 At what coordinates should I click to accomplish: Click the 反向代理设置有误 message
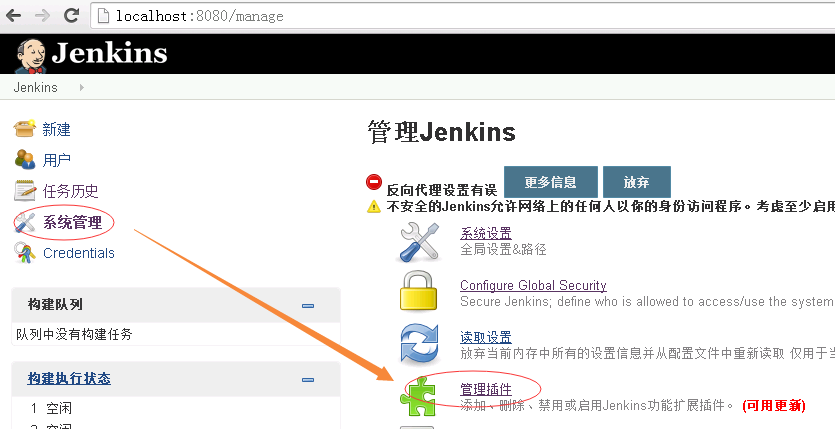(441, 190)
